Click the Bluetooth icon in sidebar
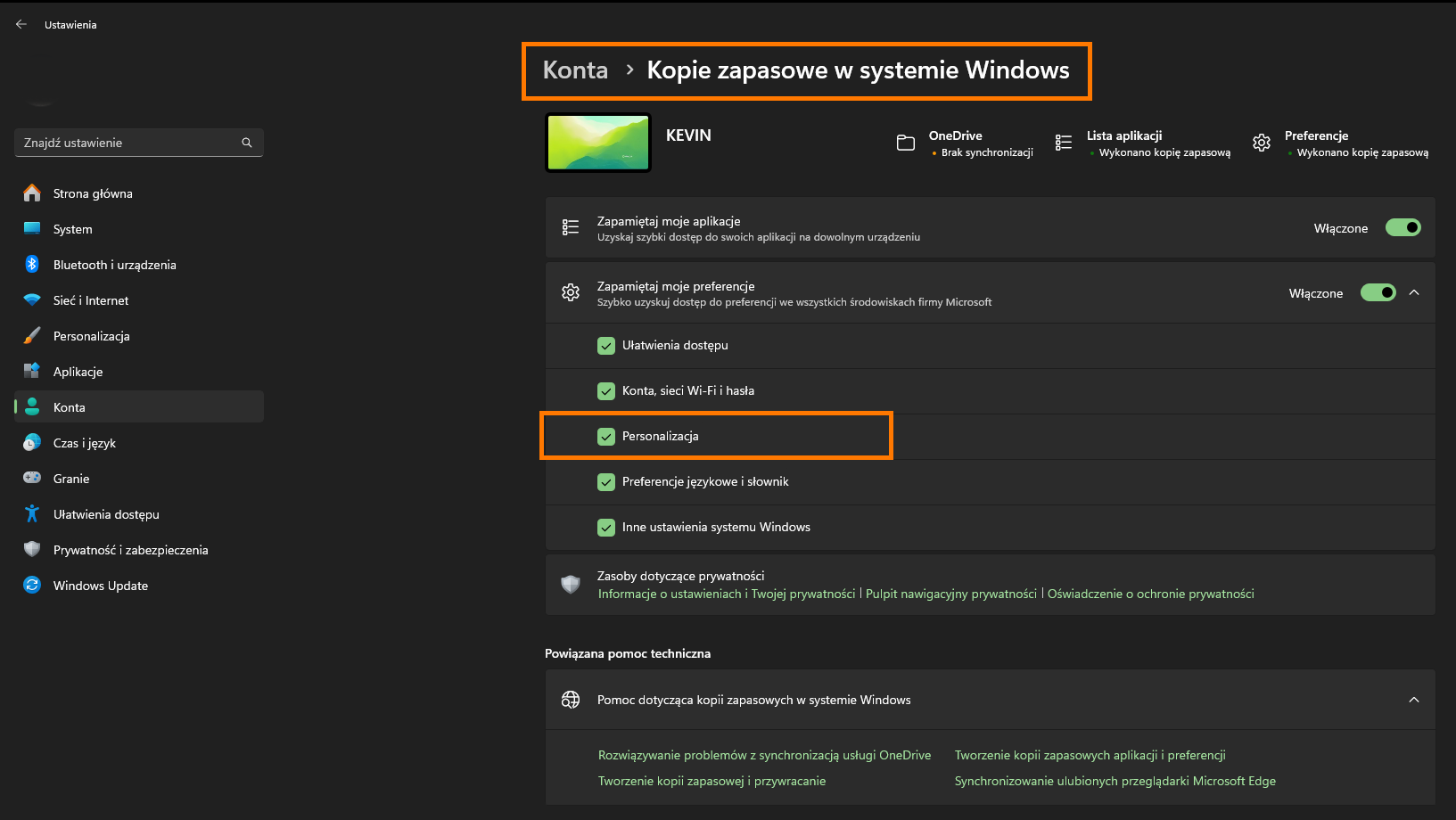 (x=32, y=264)
